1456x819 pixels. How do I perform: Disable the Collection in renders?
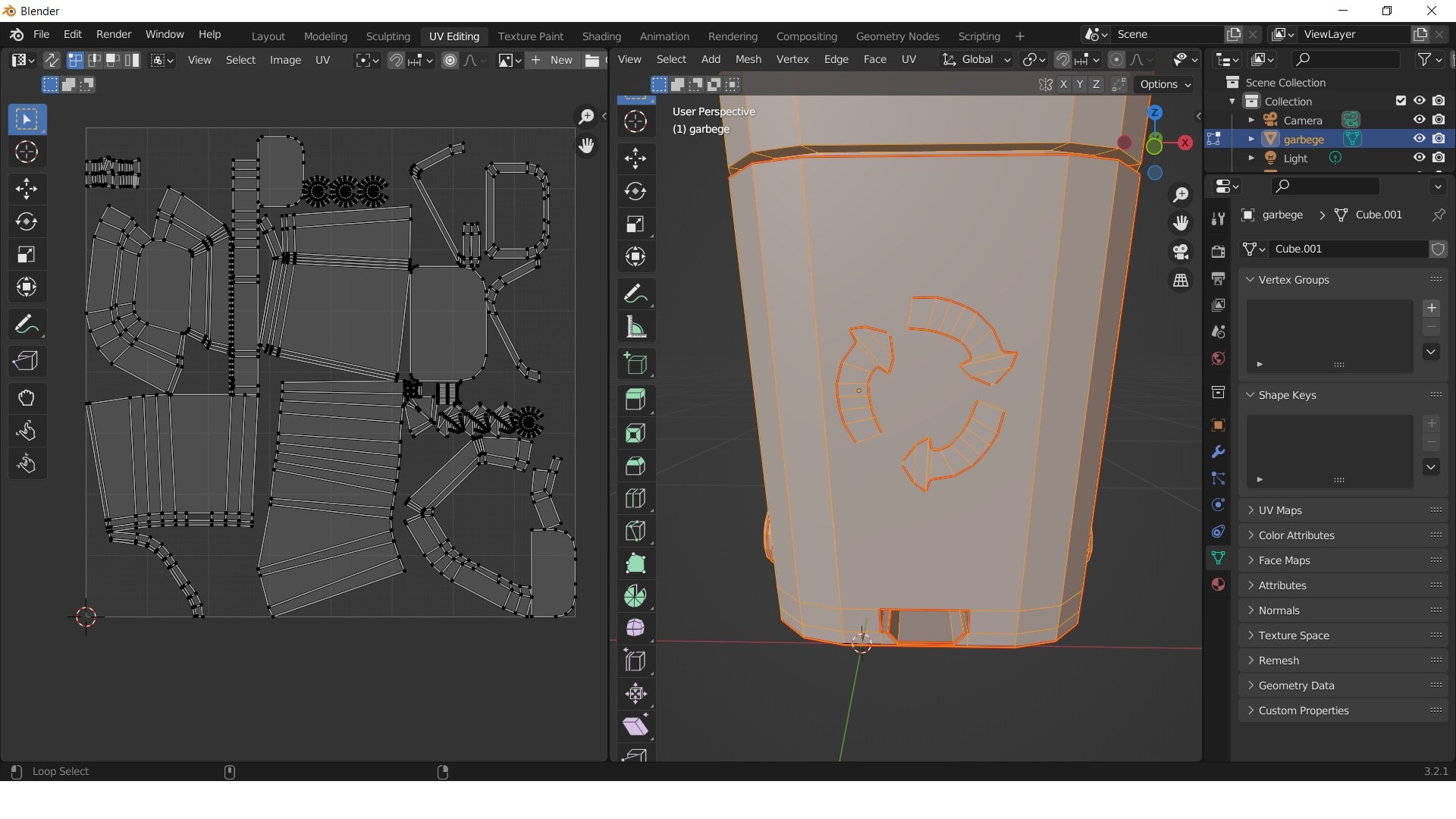tap(1439, 101)
